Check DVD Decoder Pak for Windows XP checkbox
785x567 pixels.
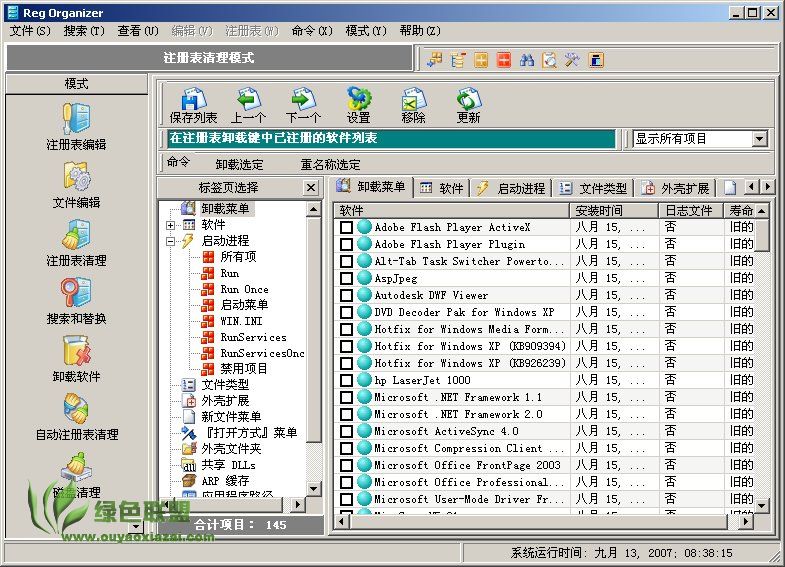(x=346, y=312)
